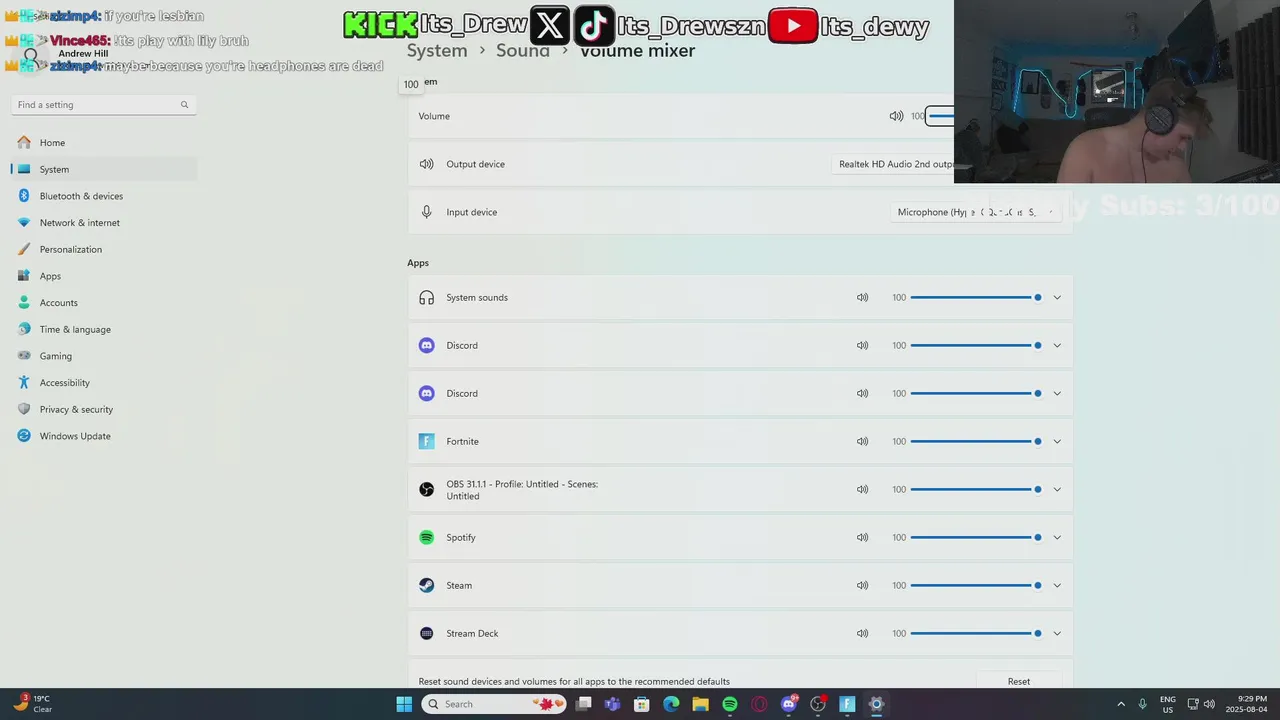
Task: Mute the master Volume speaker icon
Action: [x=896, y=116]
